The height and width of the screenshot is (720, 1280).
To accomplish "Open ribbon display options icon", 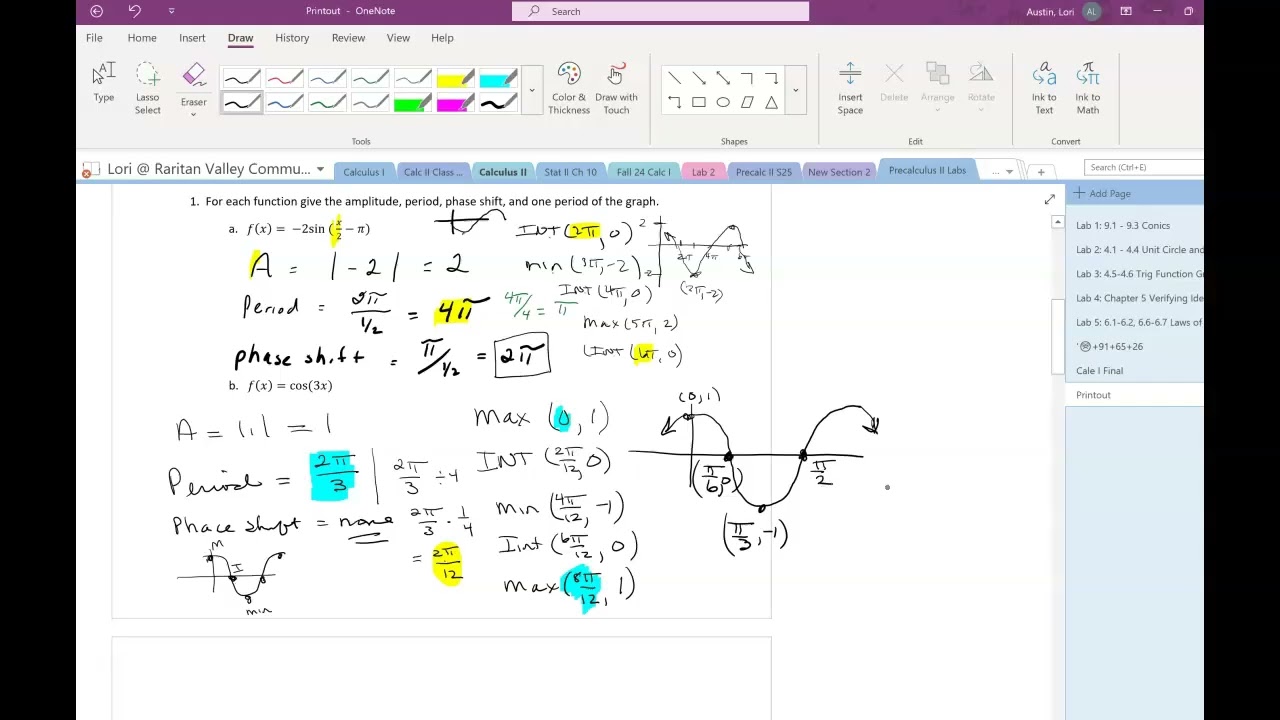I will pos(1126,11).
